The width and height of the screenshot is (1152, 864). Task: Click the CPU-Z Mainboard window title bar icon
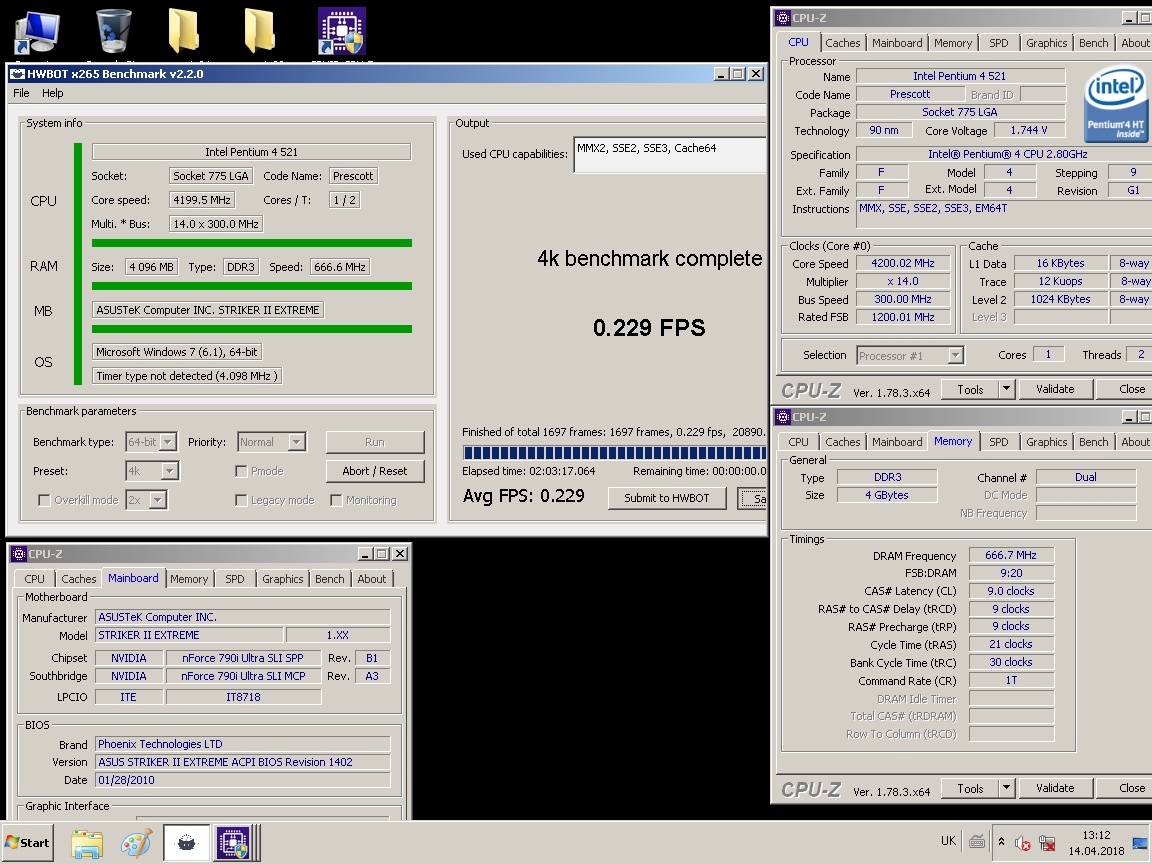19,554
